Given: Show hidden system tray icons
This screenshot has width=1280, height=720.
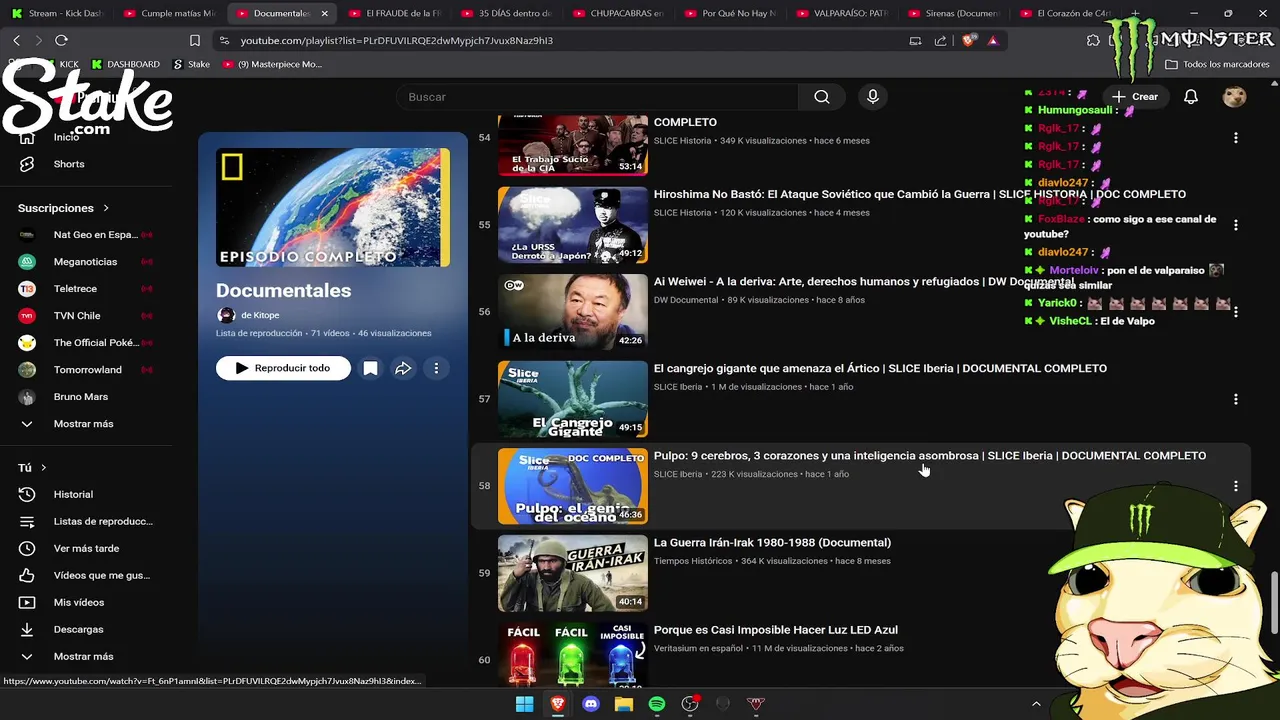Looking at the screenshot, I should (1036, 704).
